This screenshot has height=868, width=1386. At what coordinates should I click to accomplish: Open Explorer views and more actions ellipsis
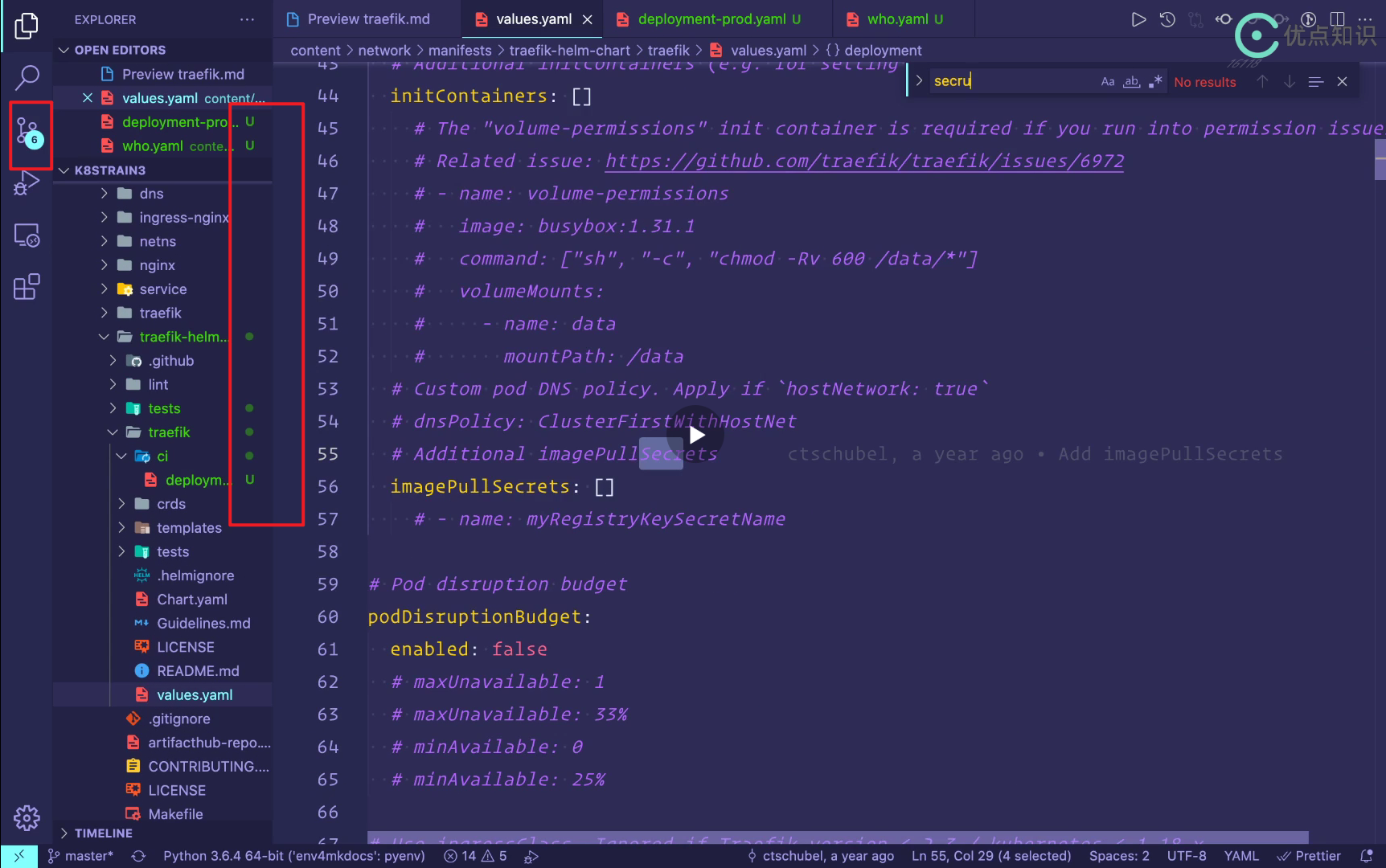point(247,19)
